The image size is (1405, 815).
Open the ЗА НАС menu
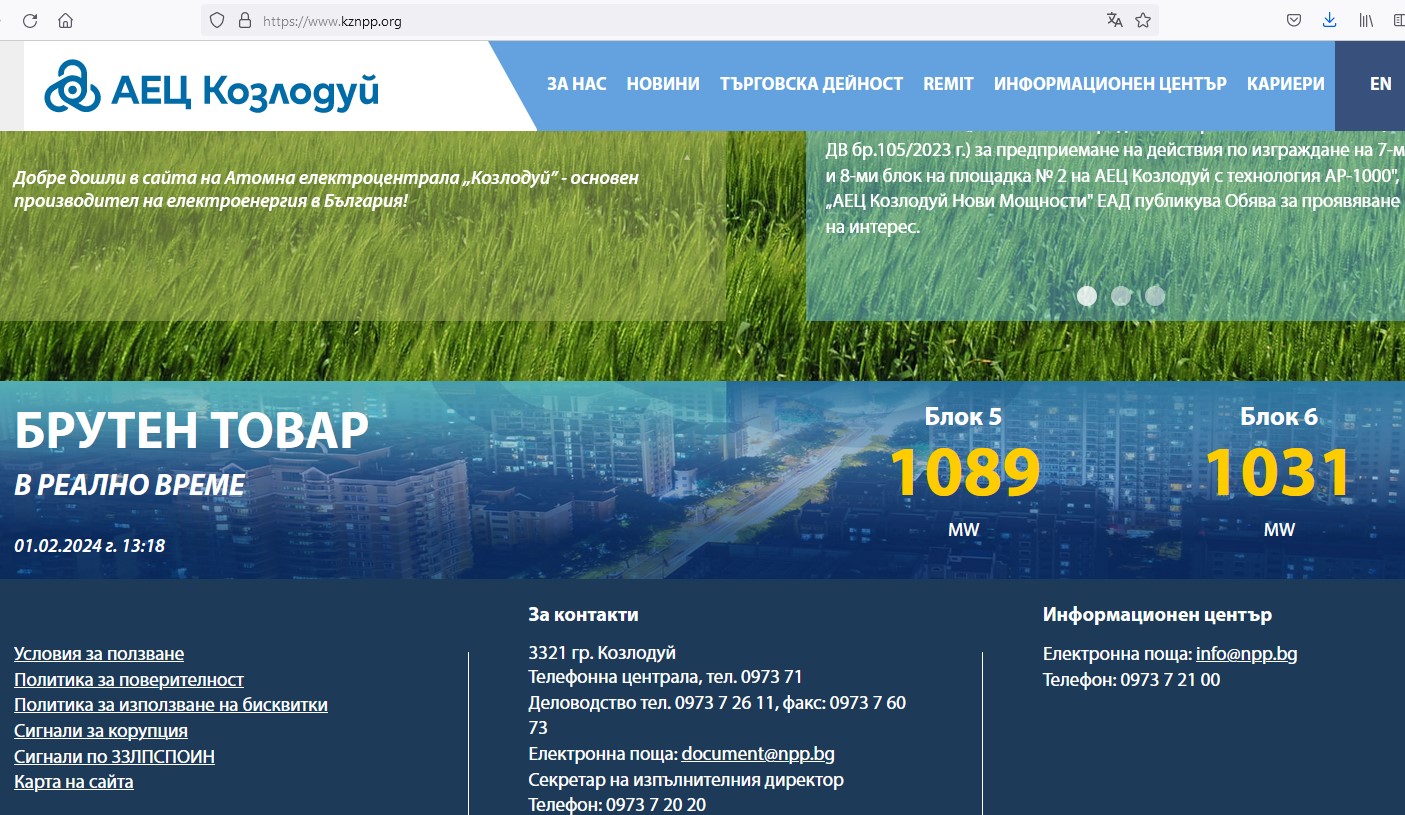576,84
